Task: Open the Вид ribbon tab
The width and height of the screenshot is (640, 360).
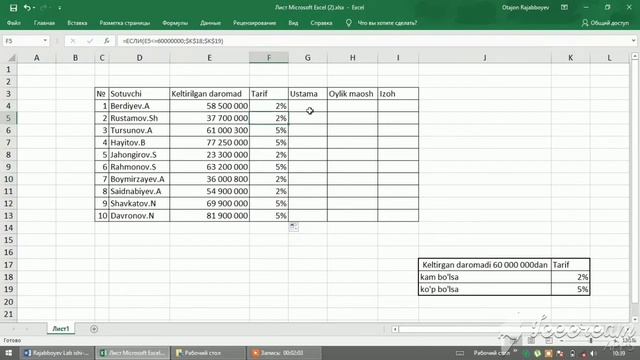Action: (x=293, y=23)
